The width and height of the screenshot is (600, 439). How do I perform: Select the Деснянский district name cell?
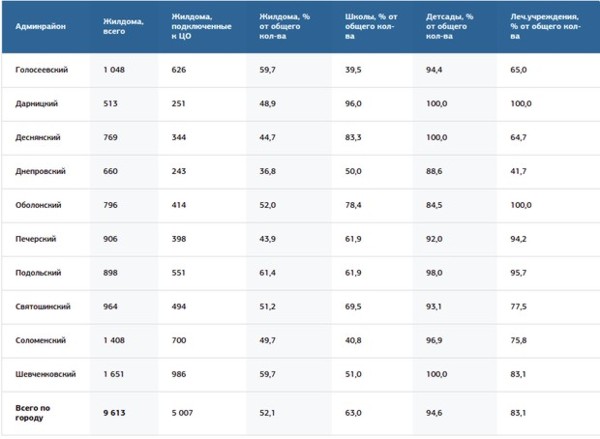coord(37,138)
